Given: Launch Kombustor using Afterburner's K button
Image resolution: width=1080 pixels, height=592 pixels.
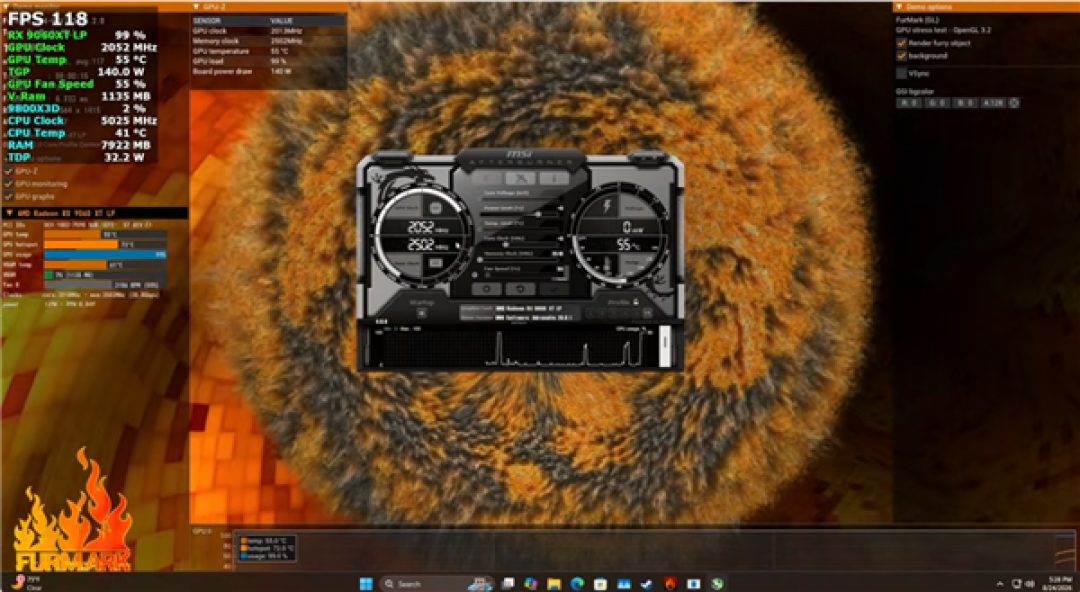Looking at the screenshot, I should point(487,178).
